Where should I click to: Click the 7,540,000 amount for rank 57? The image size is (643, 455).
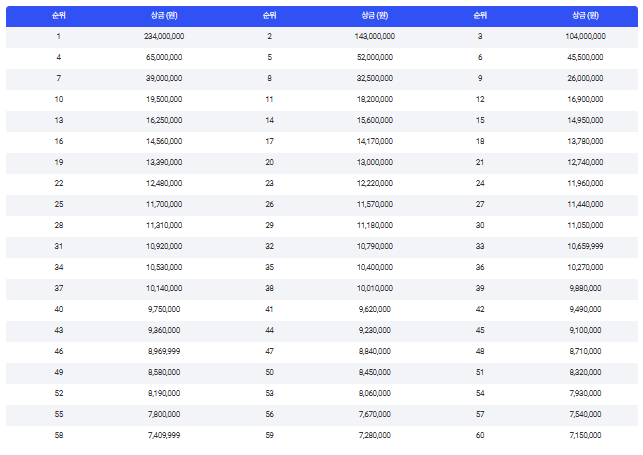(586, 414)
